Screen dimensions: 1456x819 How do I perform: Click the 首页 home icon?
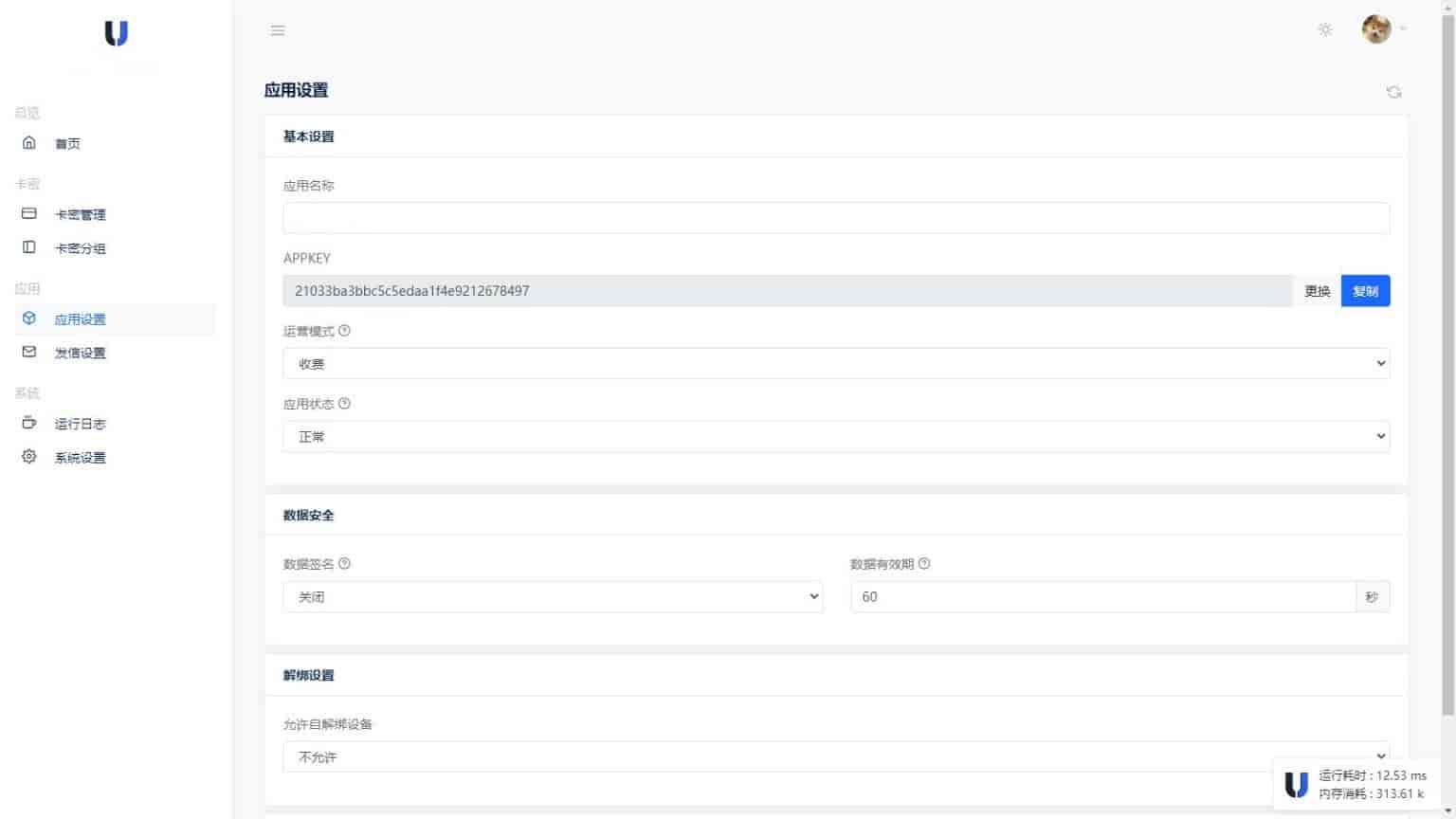point(29,142)
